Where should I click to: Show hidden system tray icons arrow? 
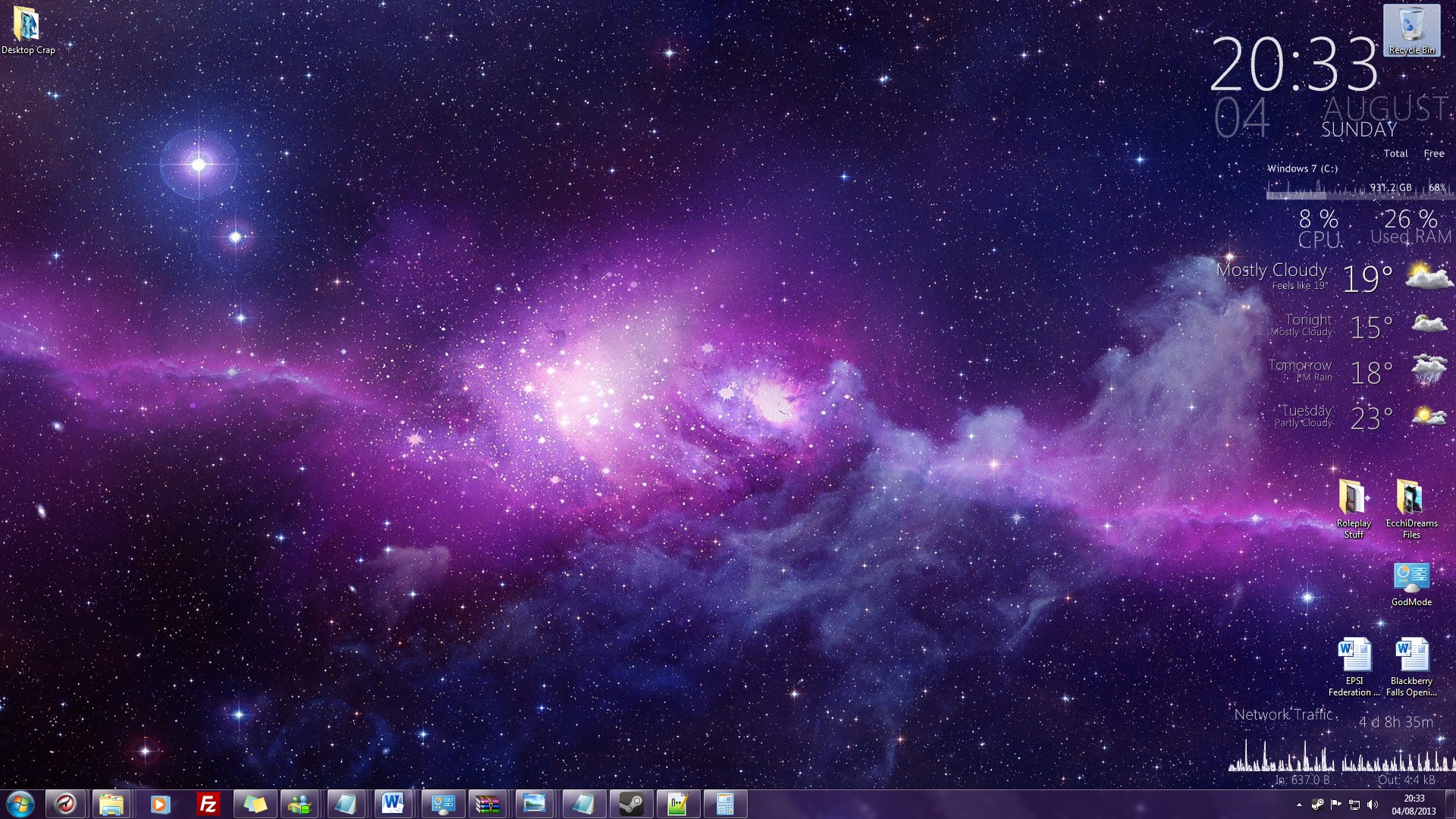tap(1299, 805)
